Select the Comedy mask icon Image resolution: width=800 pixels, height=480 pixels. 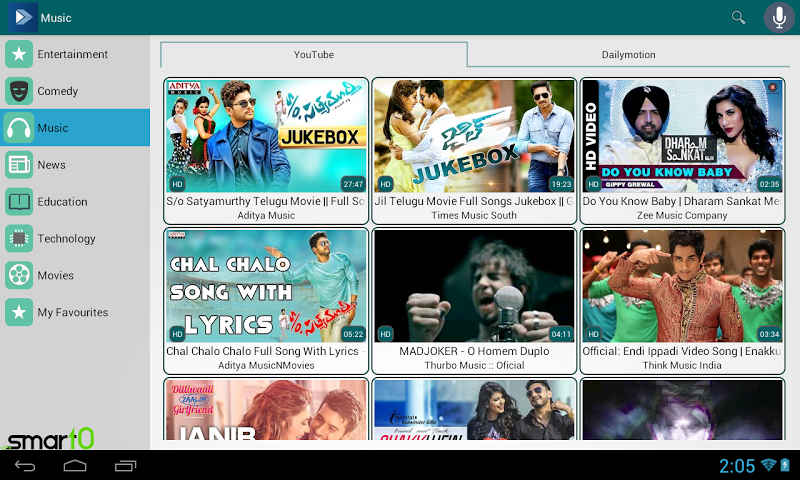[x=19, y=91]
